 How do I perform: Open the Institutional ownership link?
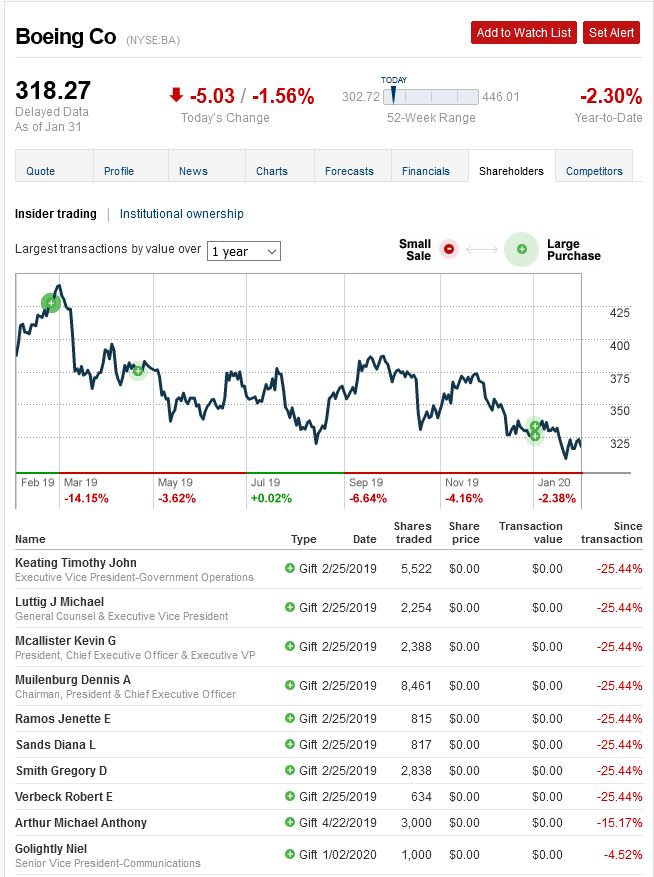point(182,214)
